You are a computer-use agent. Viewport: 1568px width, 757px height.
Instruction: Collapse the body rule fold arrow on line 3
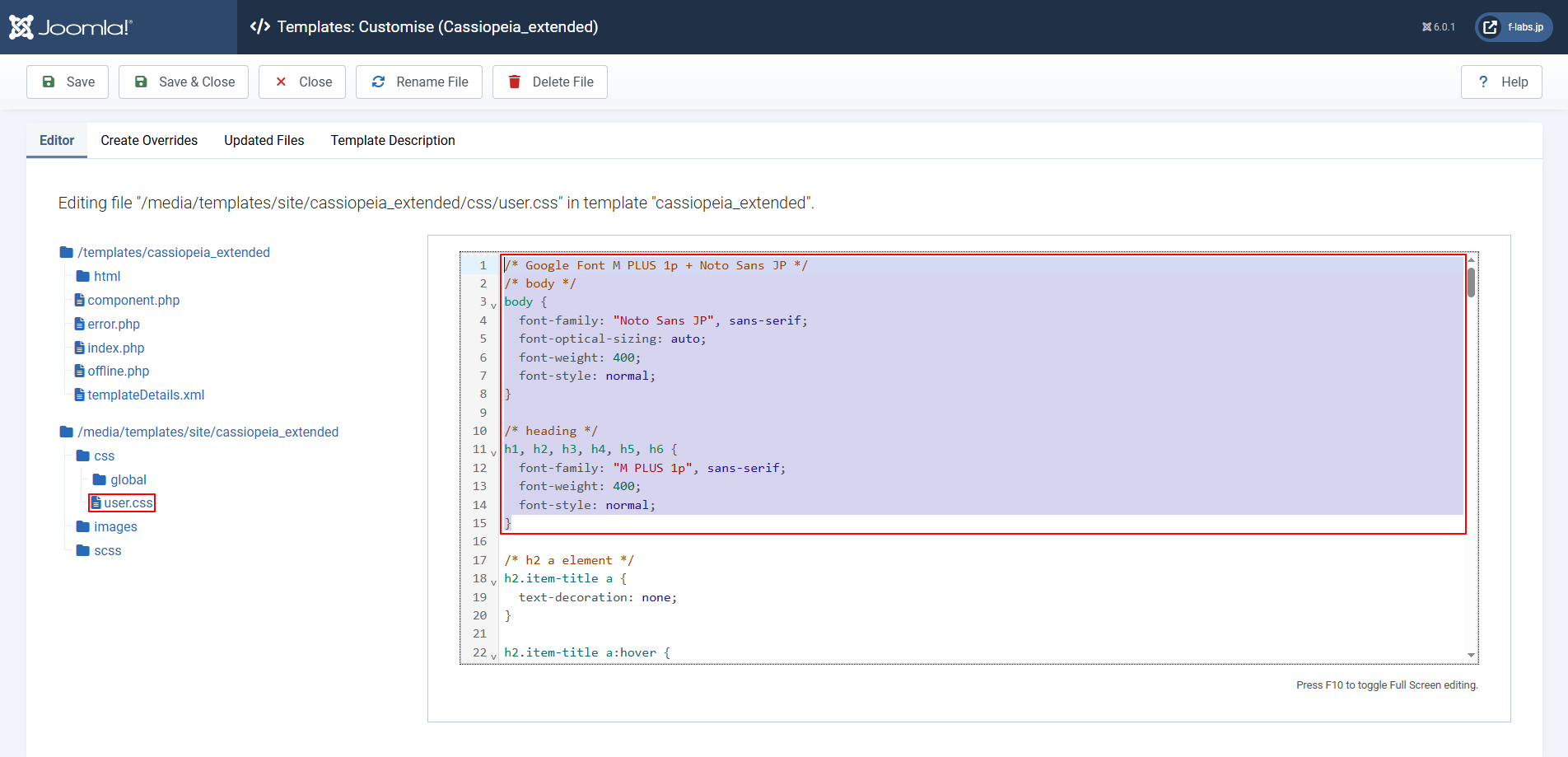coord(493,306)
